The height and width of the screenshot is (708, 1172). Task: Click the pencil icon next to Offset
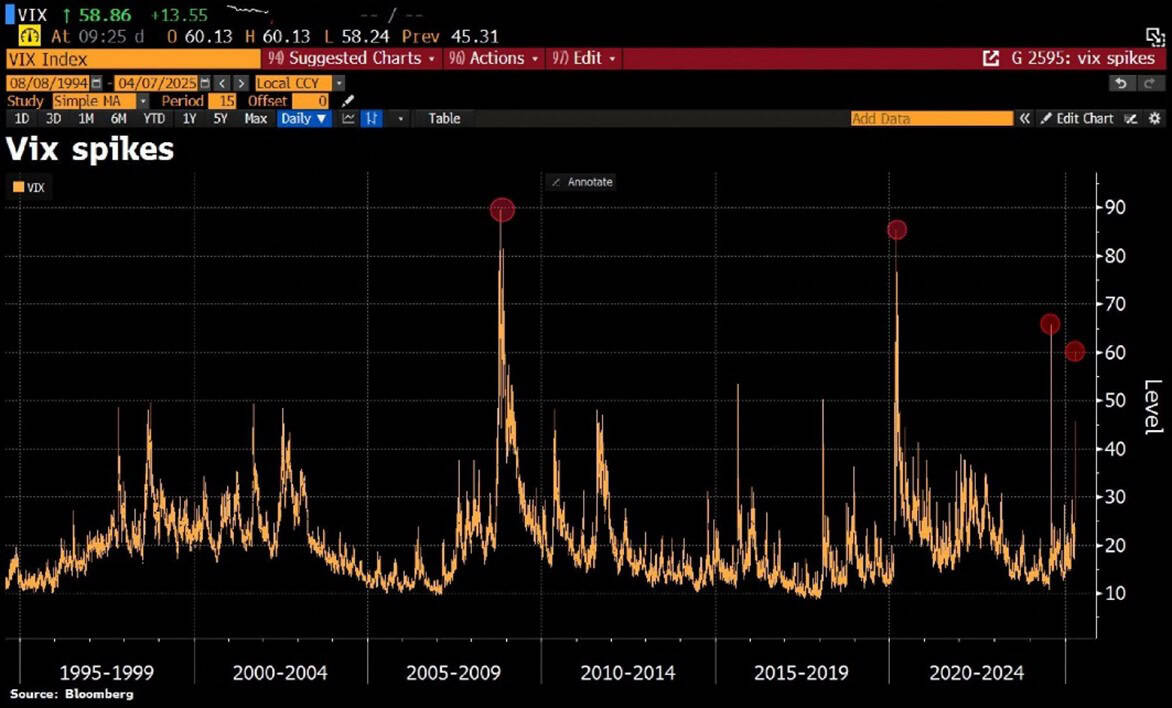(x=347, y=101)
